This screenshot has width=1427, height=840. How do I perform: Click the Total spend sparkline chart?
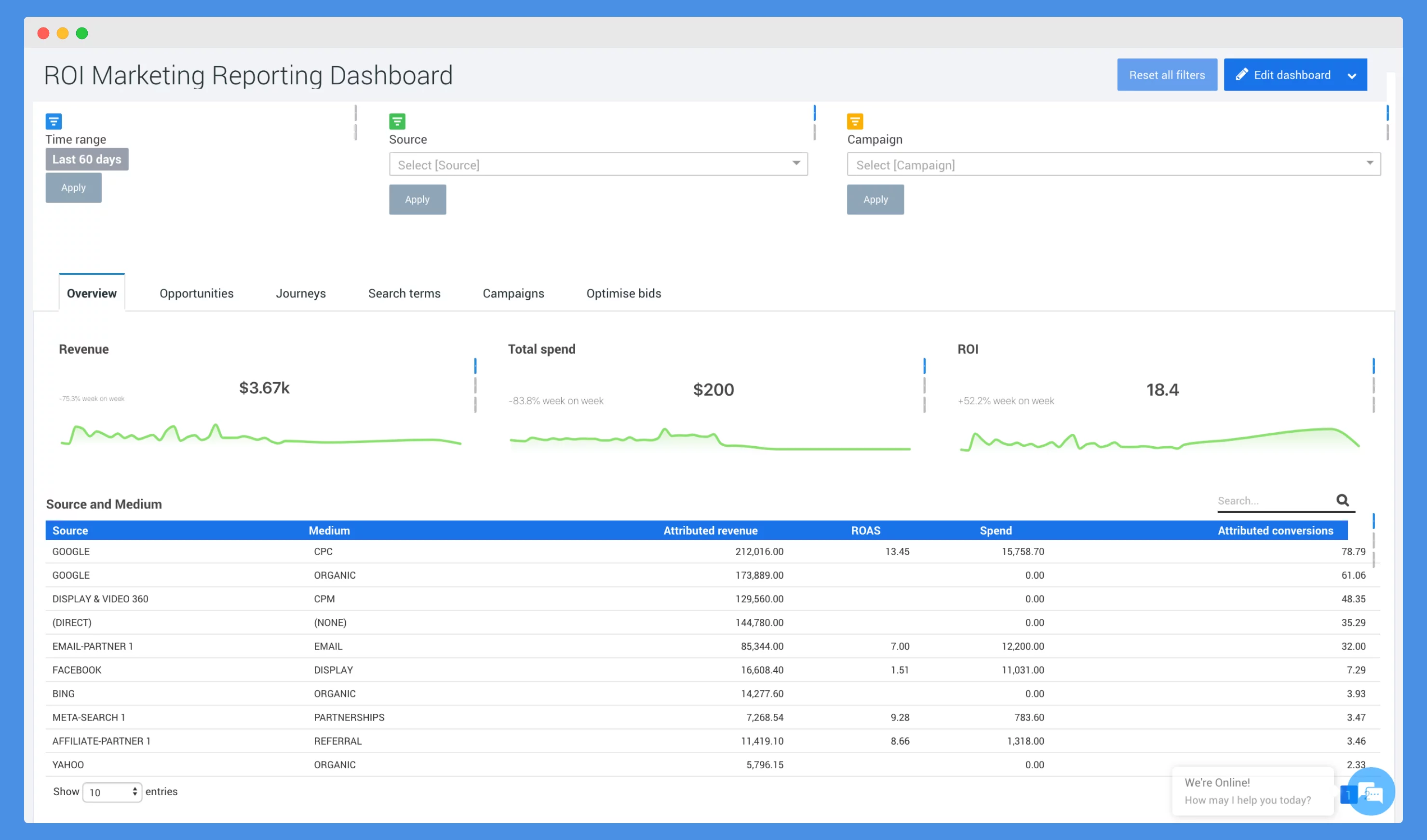pos(710,439)
